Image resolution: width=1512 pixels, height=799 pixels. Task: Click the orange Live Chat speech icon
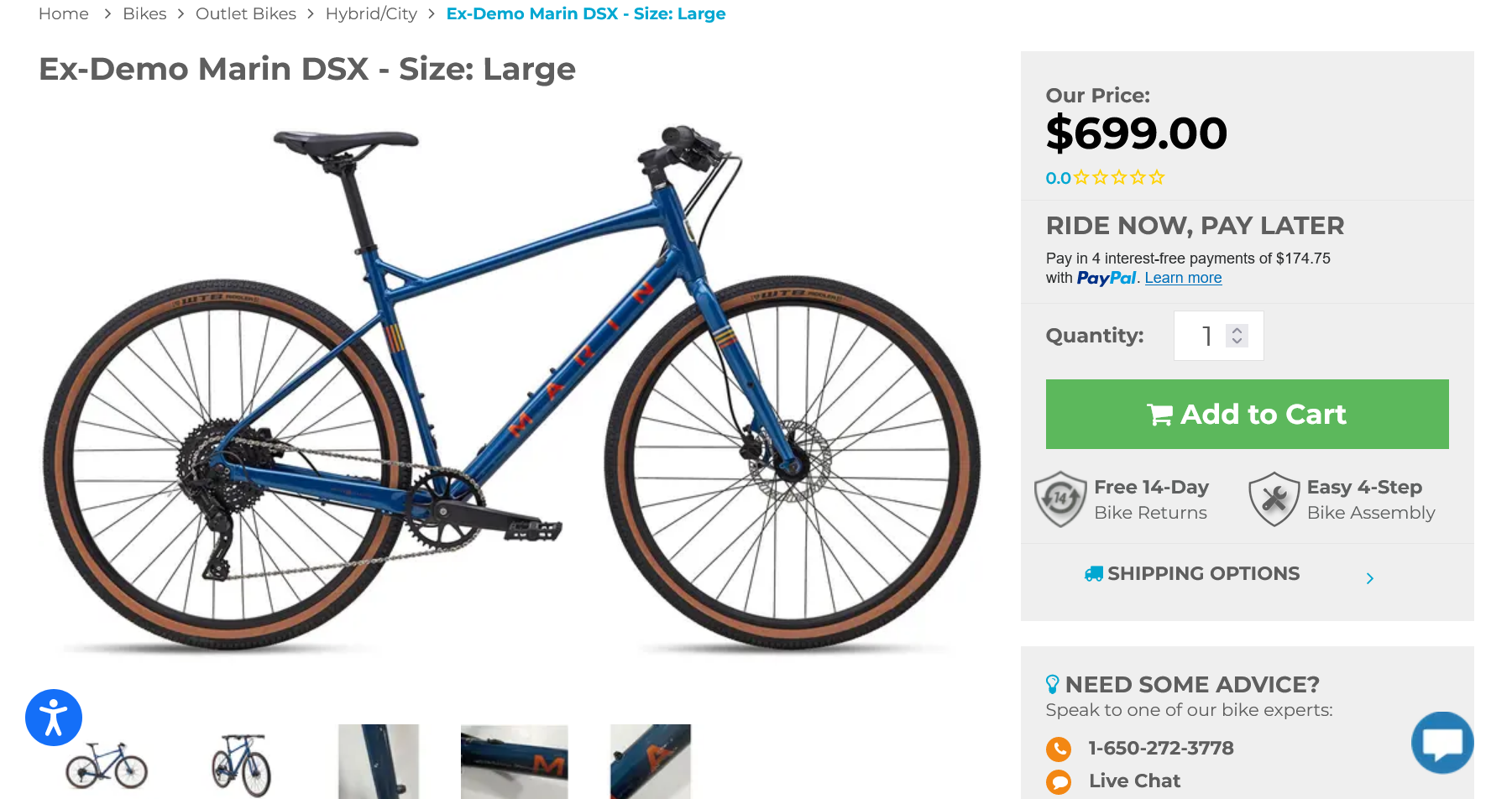1059,782
